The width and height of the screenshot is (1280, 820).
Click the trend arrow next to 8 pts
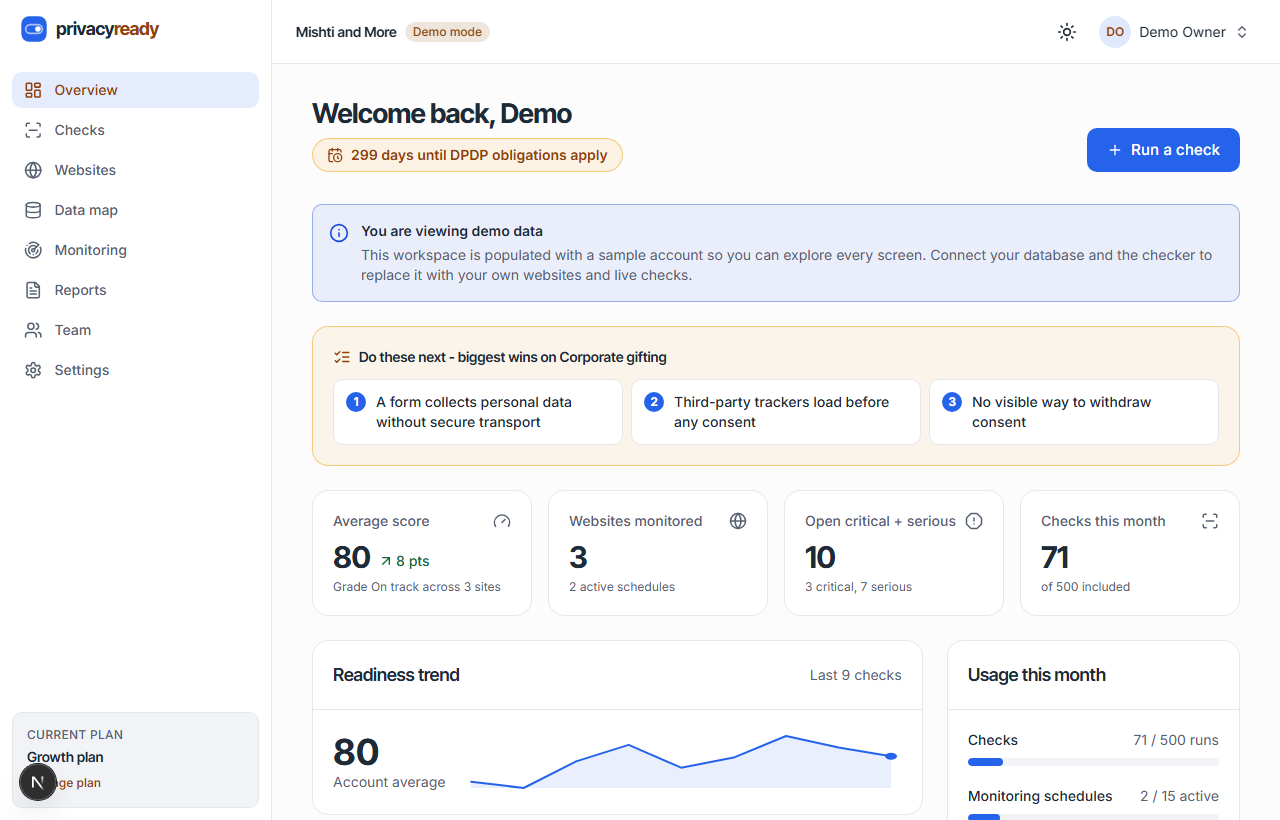(386, 562)
